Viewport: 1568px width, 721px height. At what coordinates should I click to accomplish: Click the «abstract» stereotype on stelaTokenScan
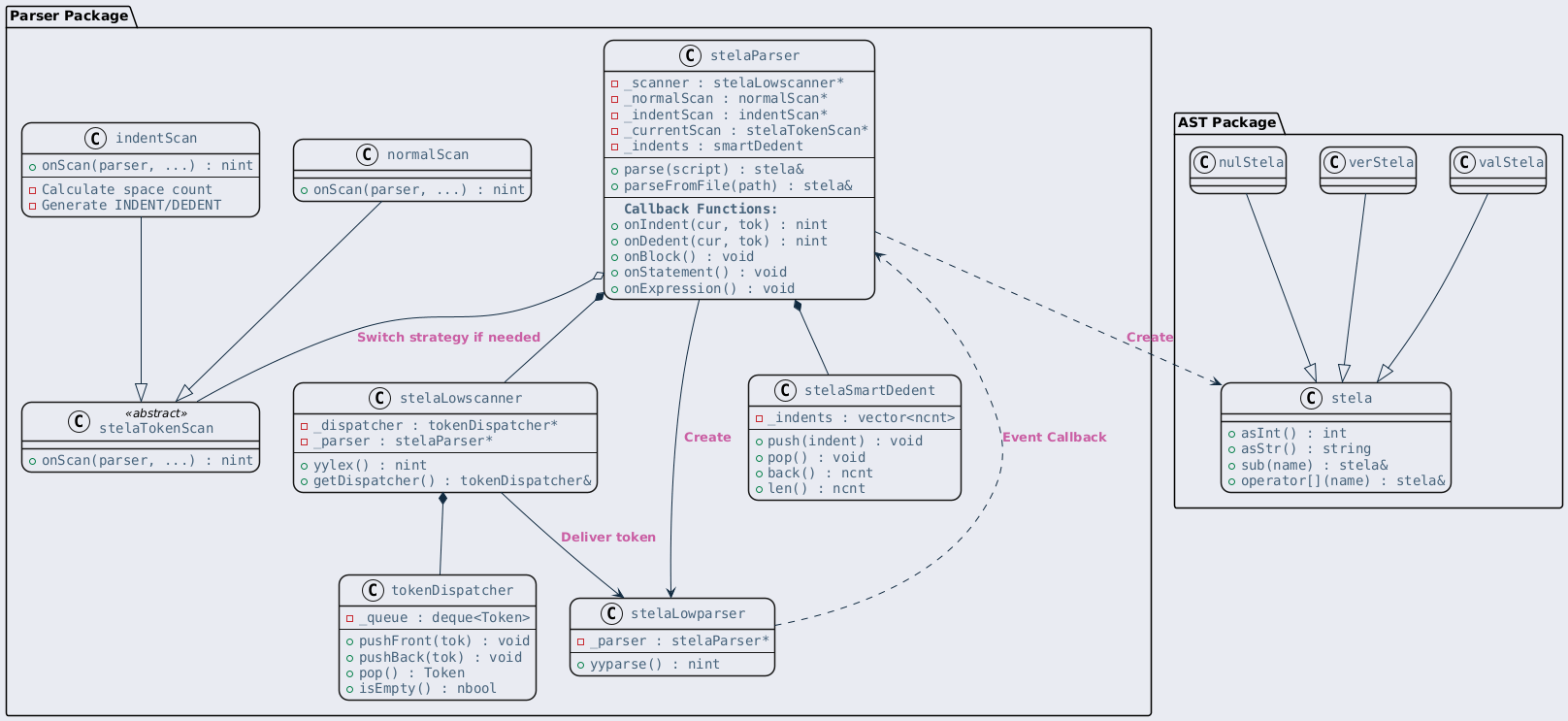(156, 413)
